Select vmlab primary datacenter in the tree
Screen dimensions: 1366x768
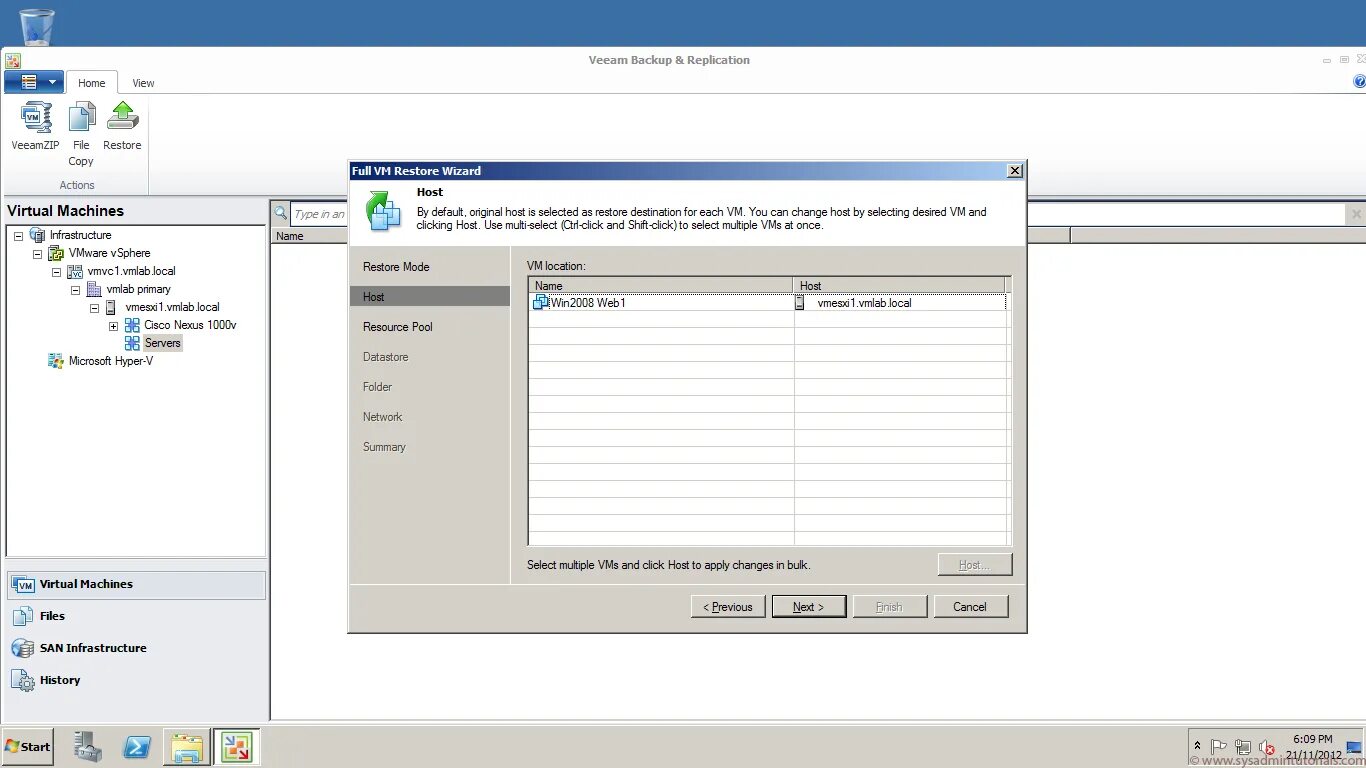pyautogui.click(x=139, y=289)
